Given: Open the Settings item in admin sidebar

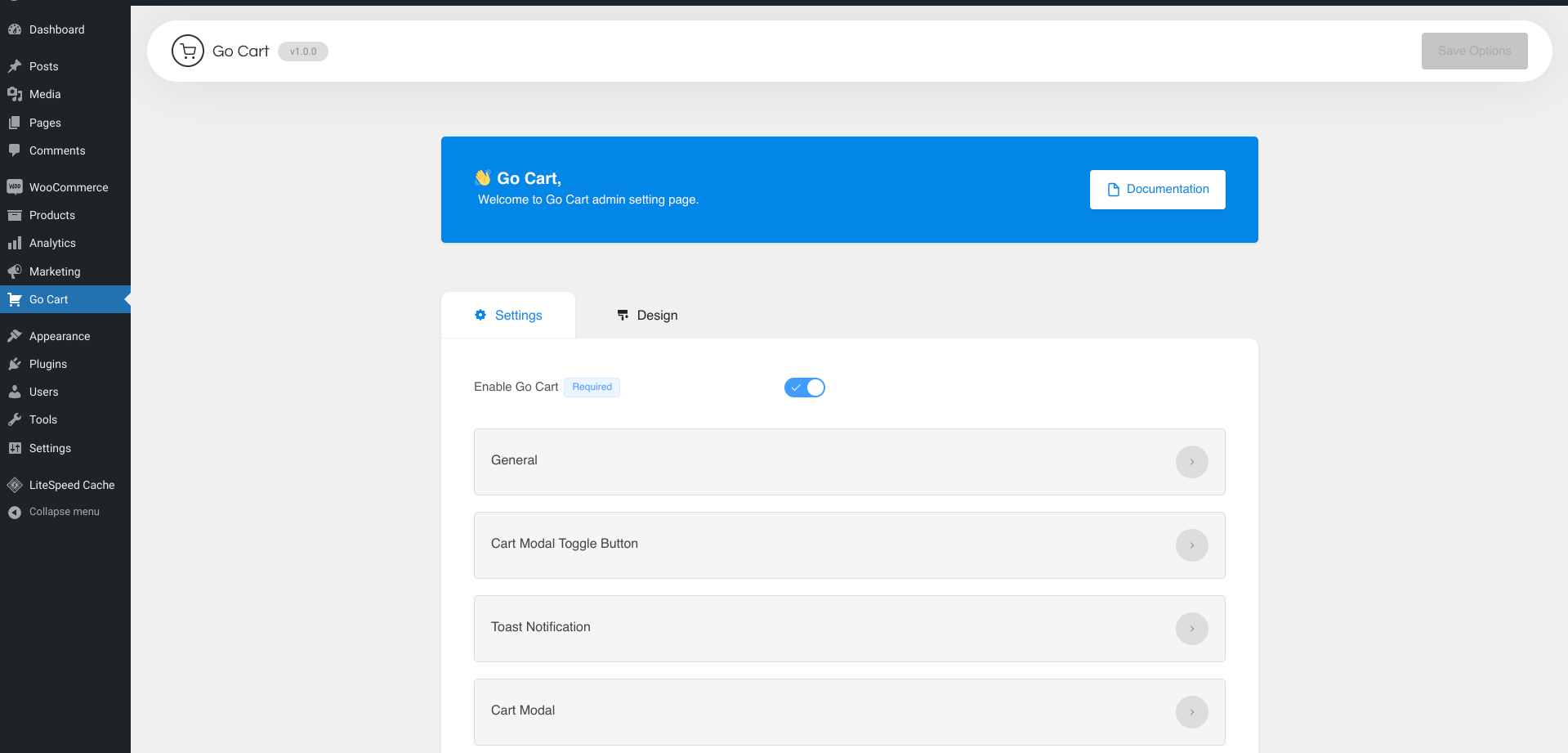Looking at the screenshot, I should pos(65,448).
